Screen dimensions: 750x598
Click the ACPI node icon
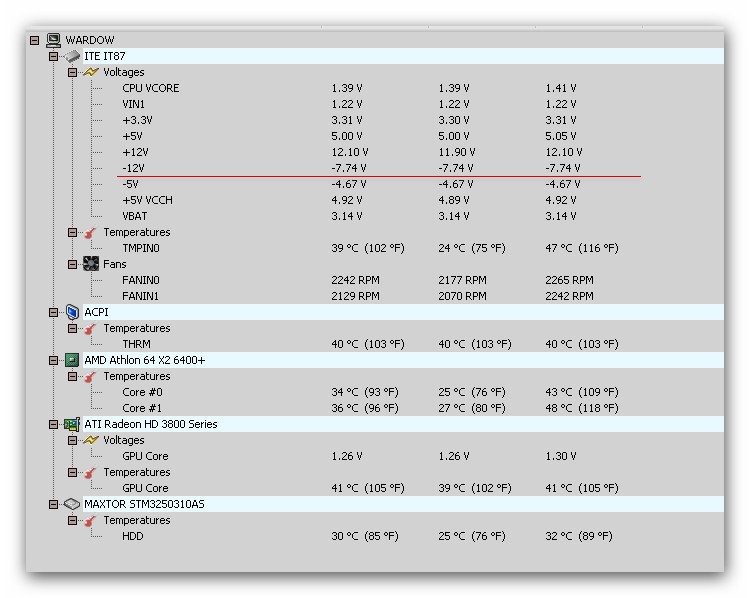click(x=72, y=312)
